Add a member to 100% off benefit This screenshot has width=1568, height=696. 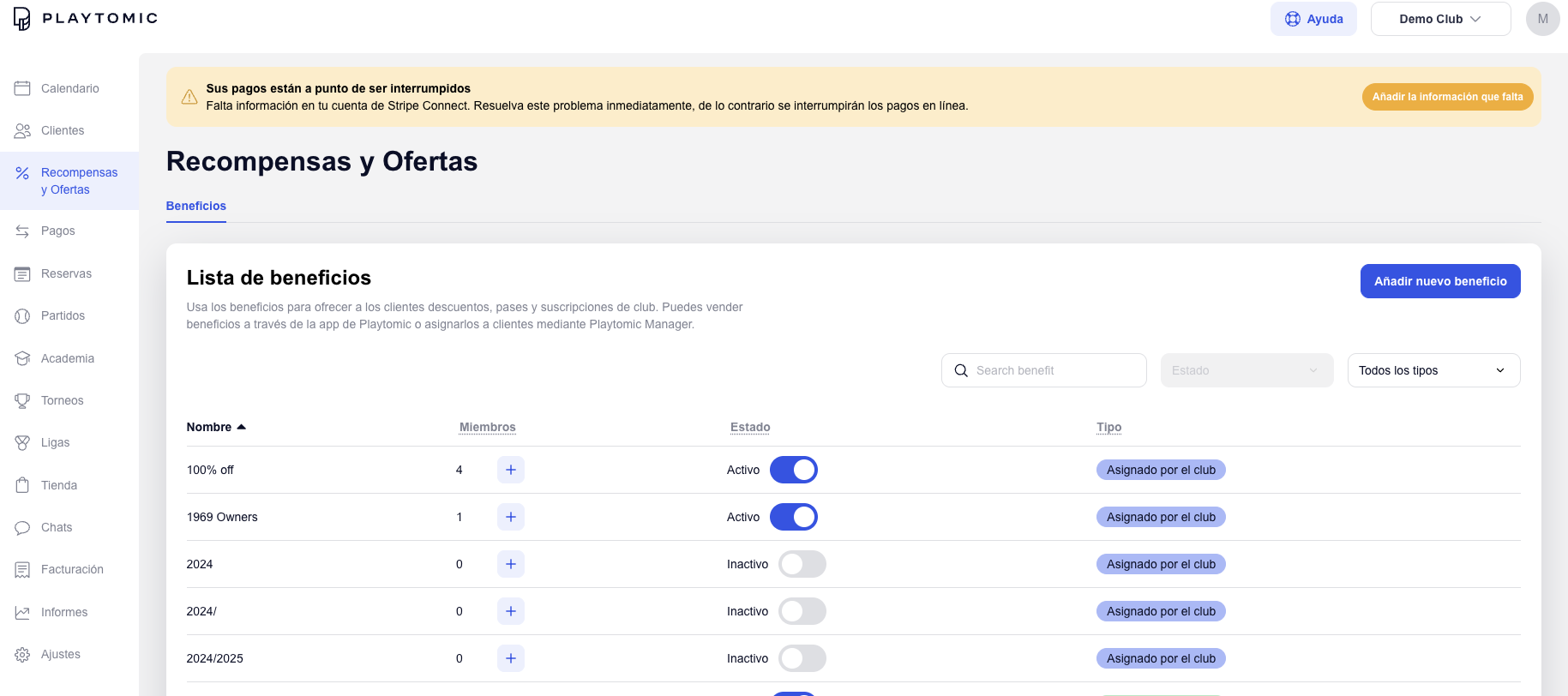(x=510, y=470)
